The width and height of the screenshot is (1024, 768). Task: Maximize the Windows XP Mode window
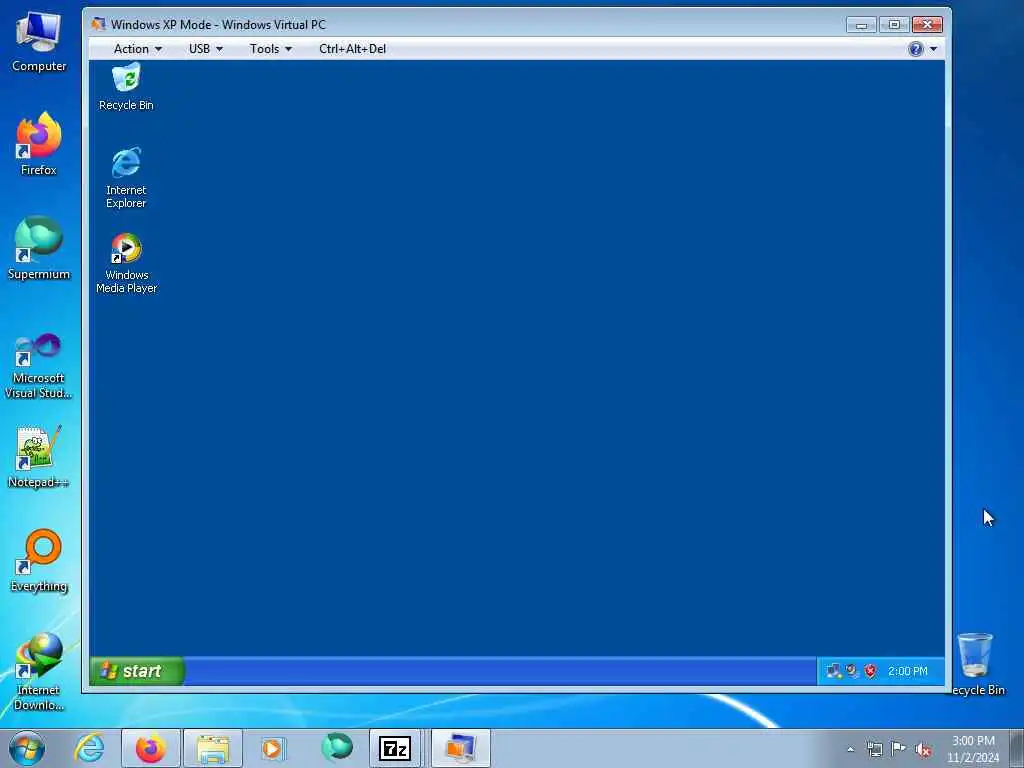(x=894, y=25)
